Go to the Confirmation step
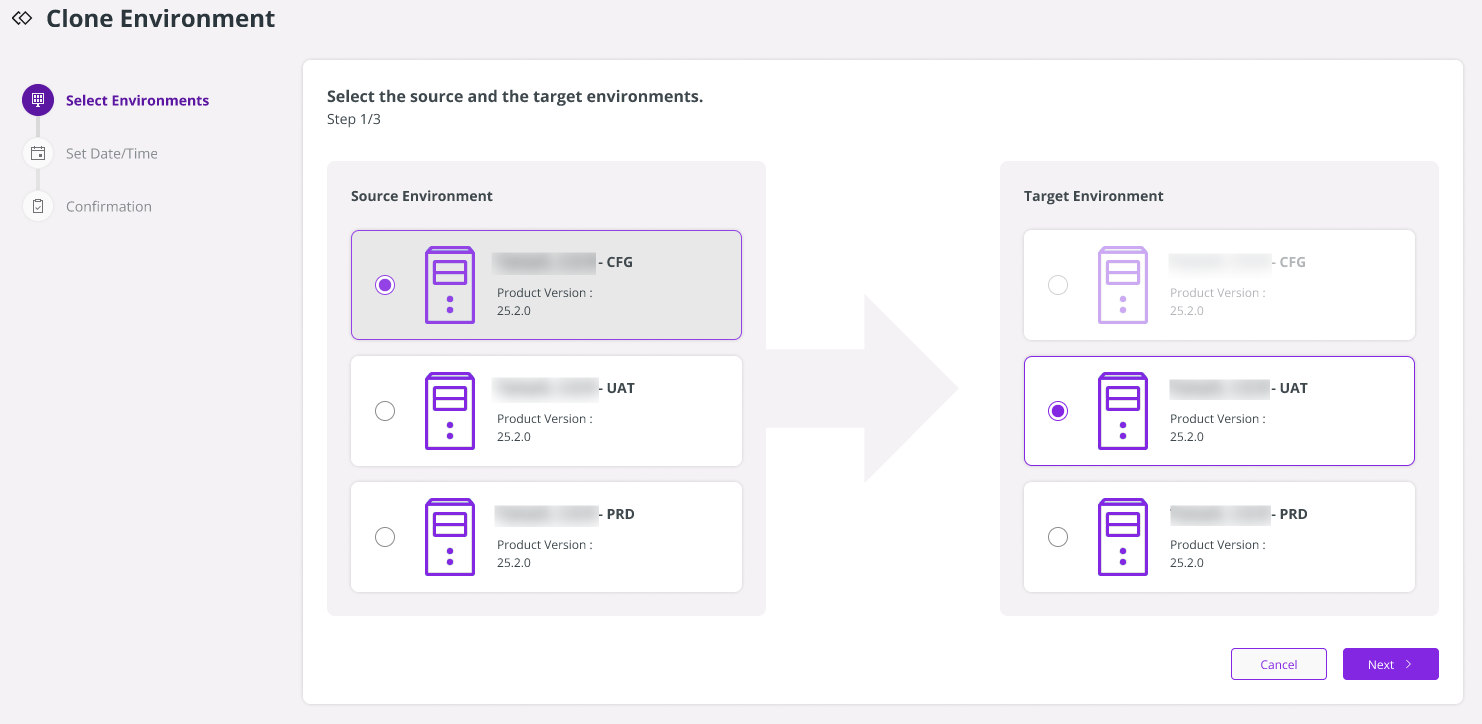Screen dimensions: 1482x724 (108, 205)
